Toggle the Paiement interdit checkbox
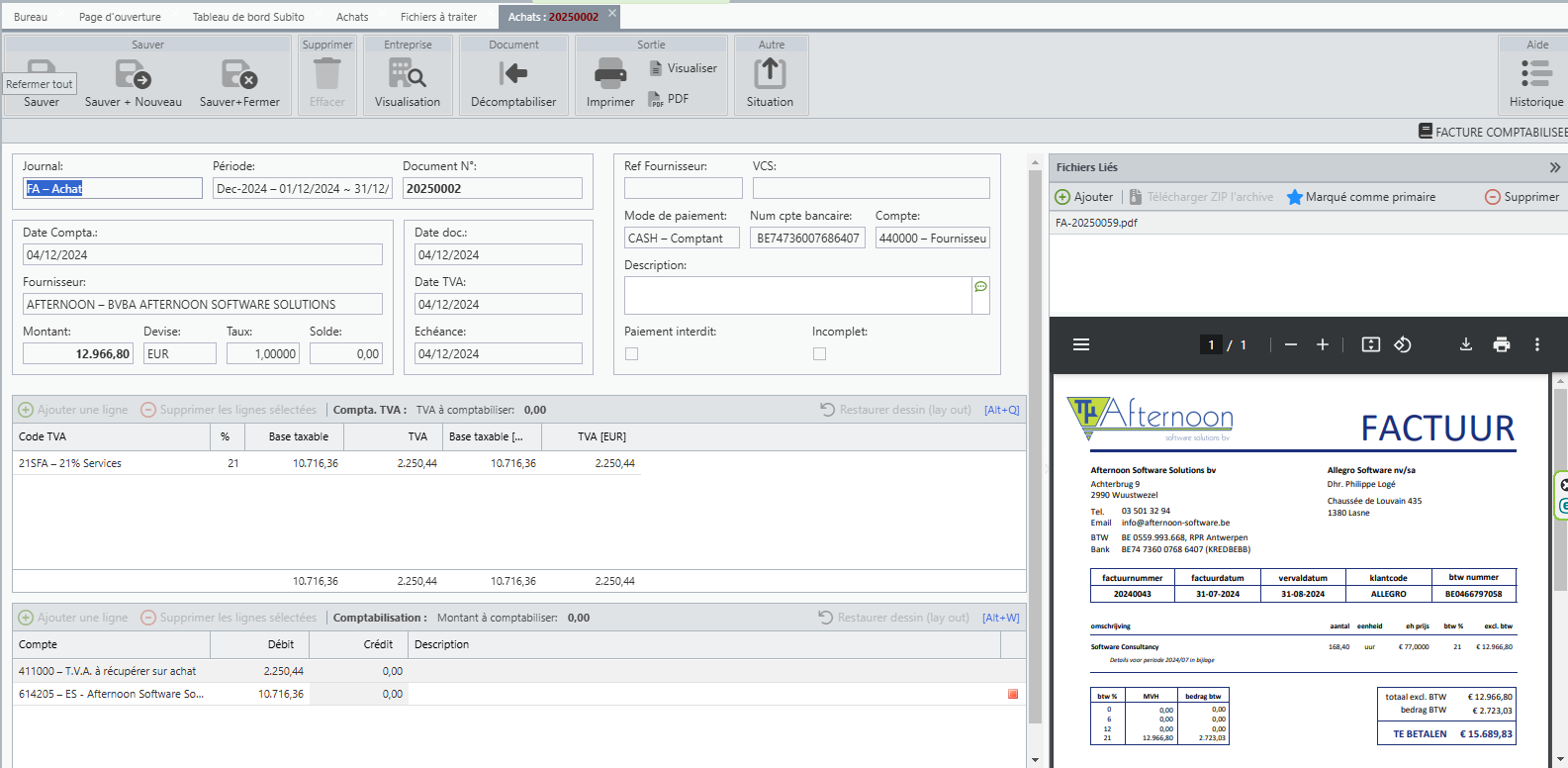This screenshot has width=1568, height=768. point(632,353)
